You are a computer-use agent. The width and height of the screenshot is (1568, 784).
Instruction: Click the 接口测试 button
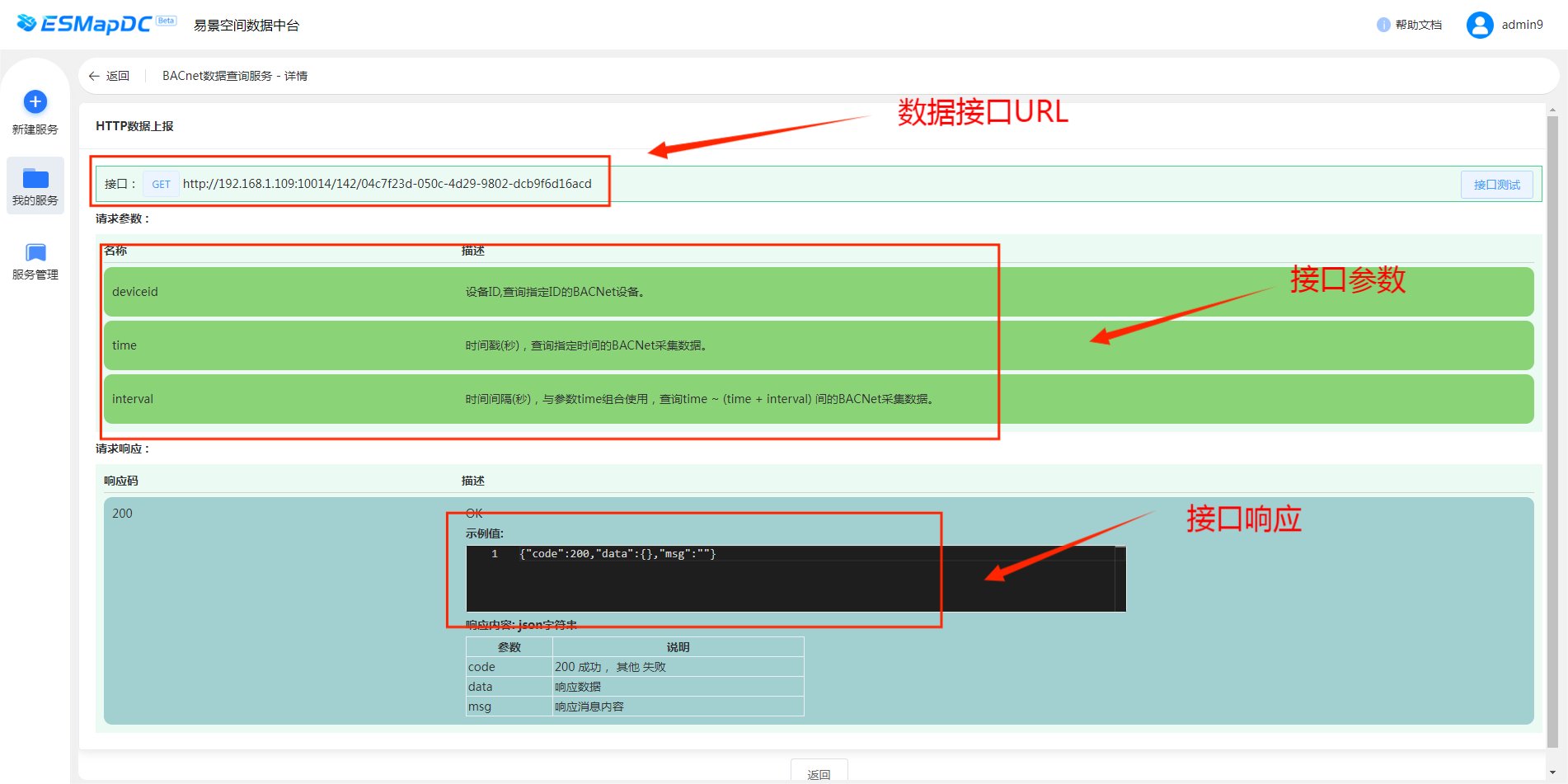click(x=1496, y=185)
